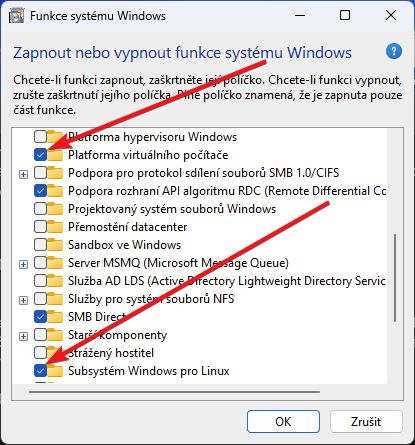Open the blue help question mark icon
Viewport: 415px width, 445px height.
394,52
